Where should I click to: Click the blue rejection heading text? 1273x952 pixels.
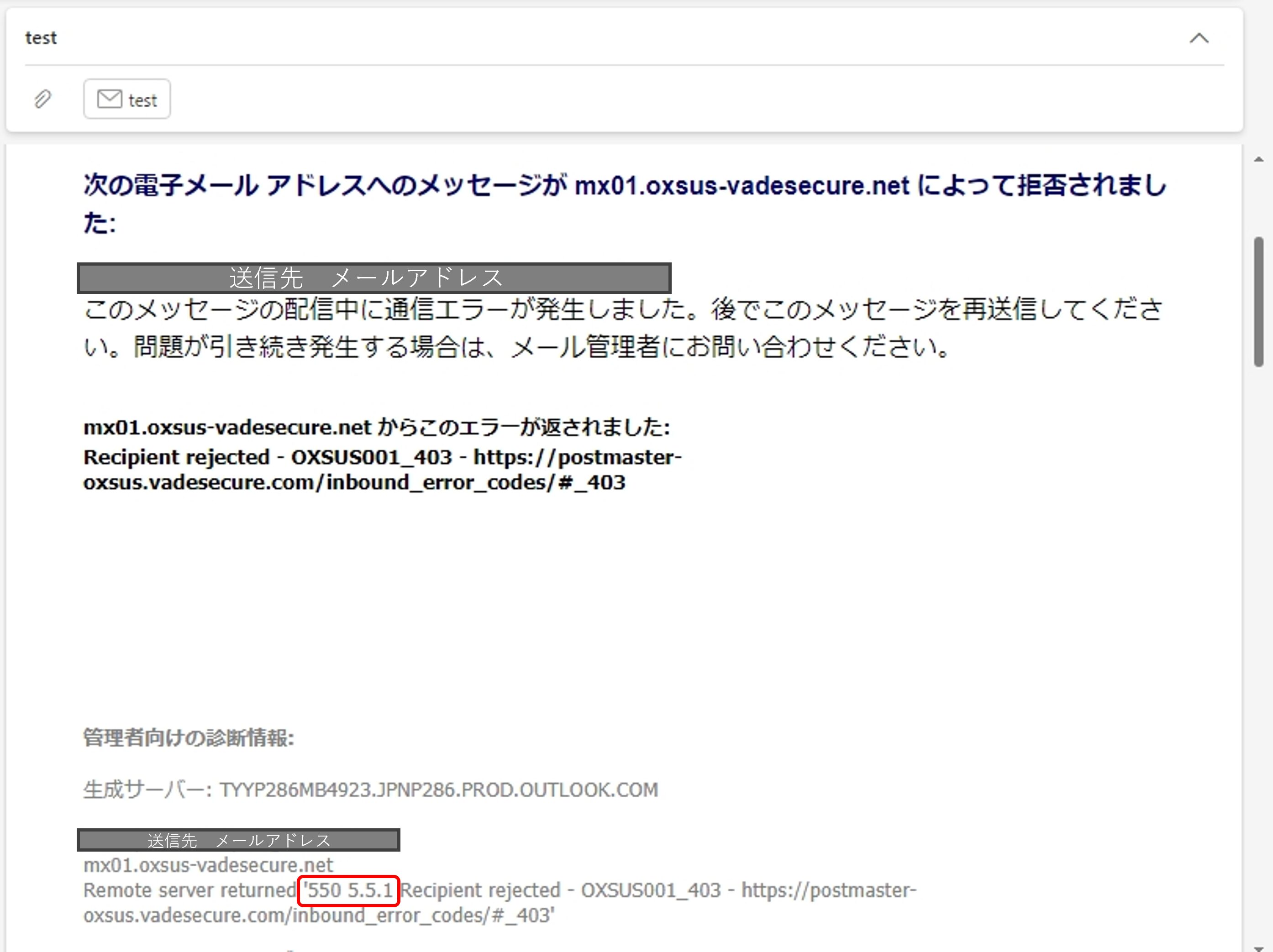pyautogui.click(x=624, y=186)
